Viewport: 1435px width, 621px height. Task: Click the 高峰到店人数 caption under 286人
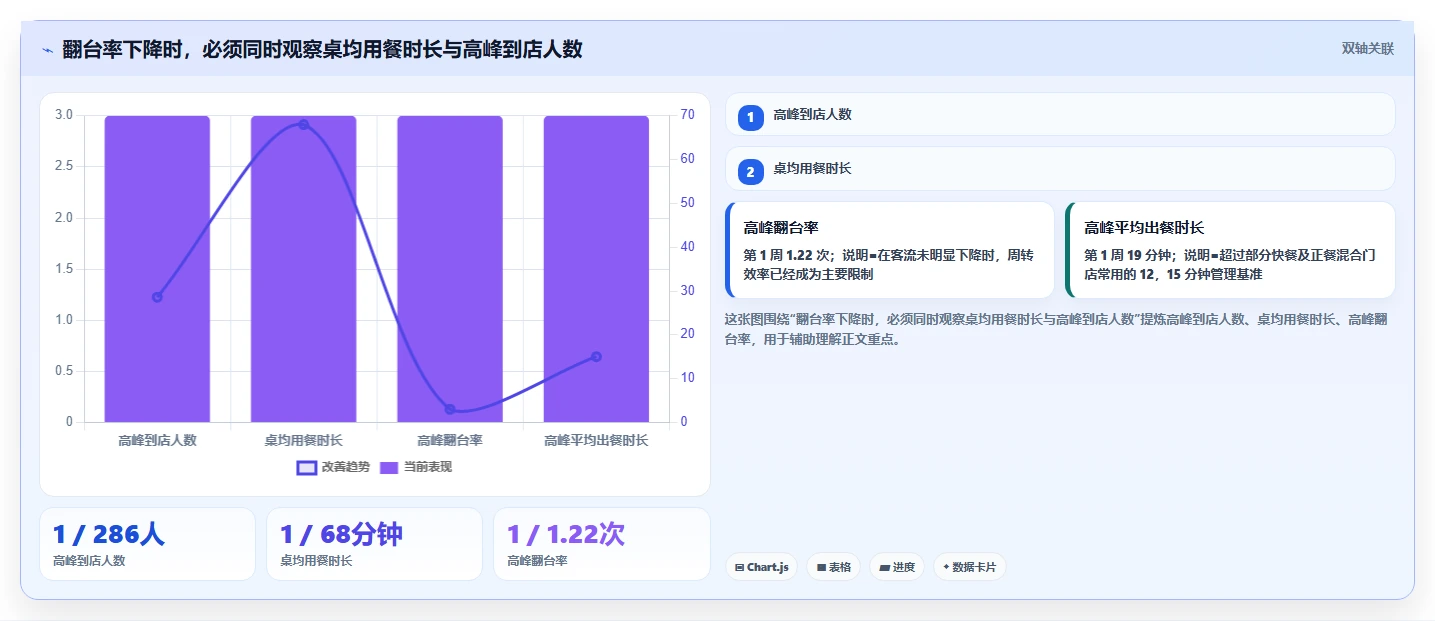coord(89,561)
